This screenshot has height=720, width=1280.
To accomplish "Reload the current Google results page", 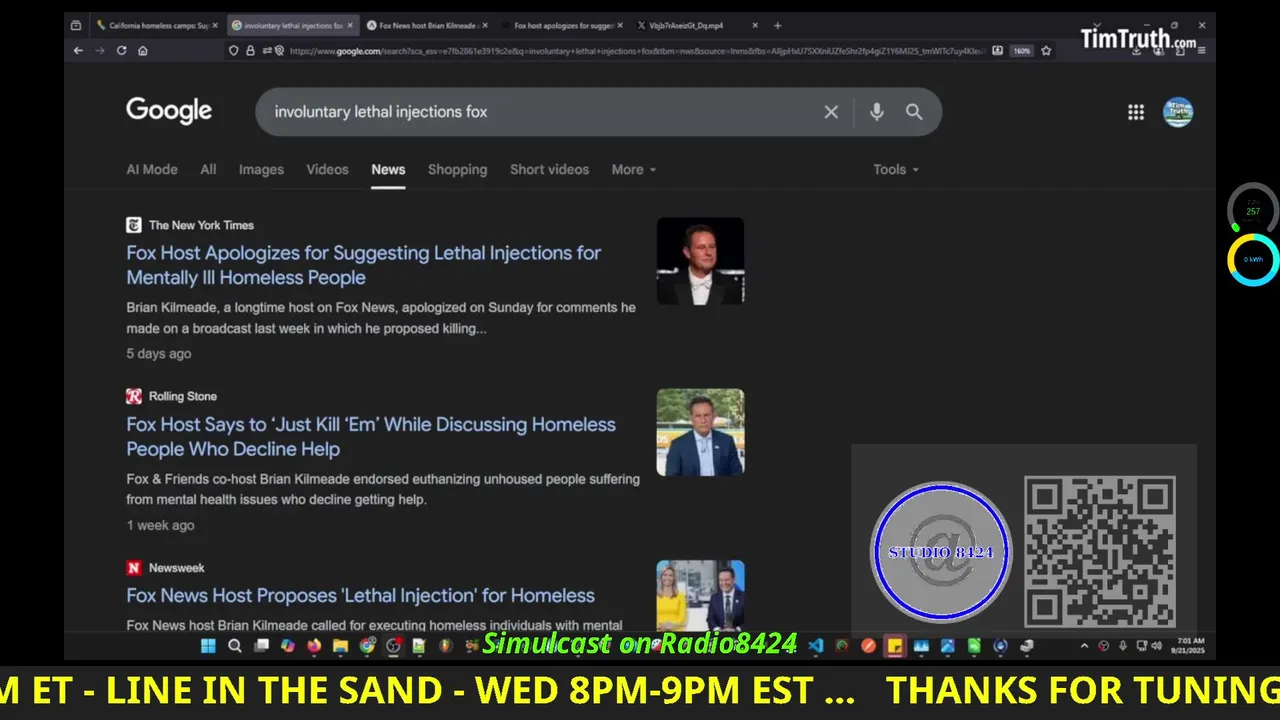I will coord(121,51).
